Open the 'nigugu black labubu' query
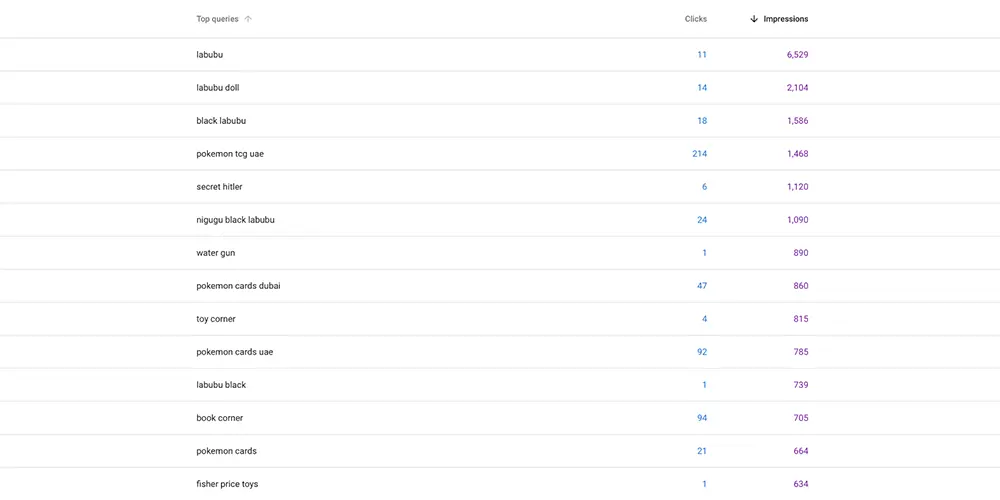The width and height of the screenshot is (1000, 500). coord(235,220)
